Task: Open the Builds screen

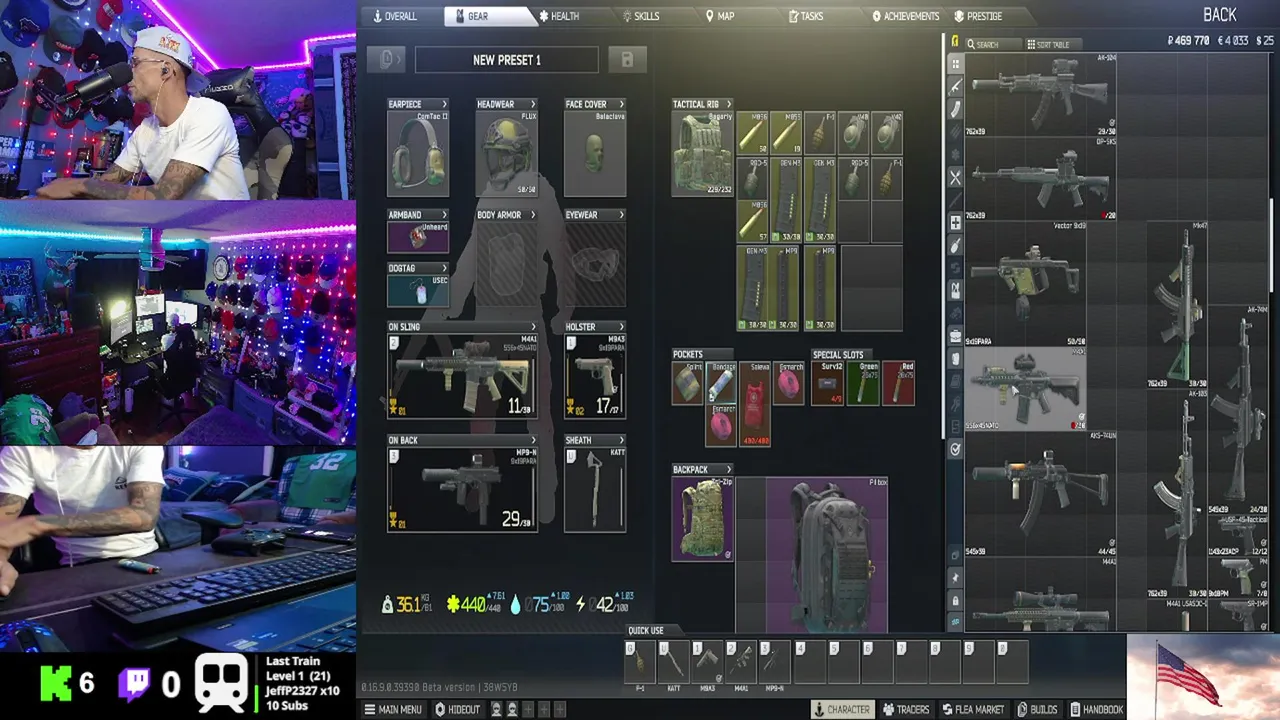Action: pyautogui.click(x=1037, y=709)
